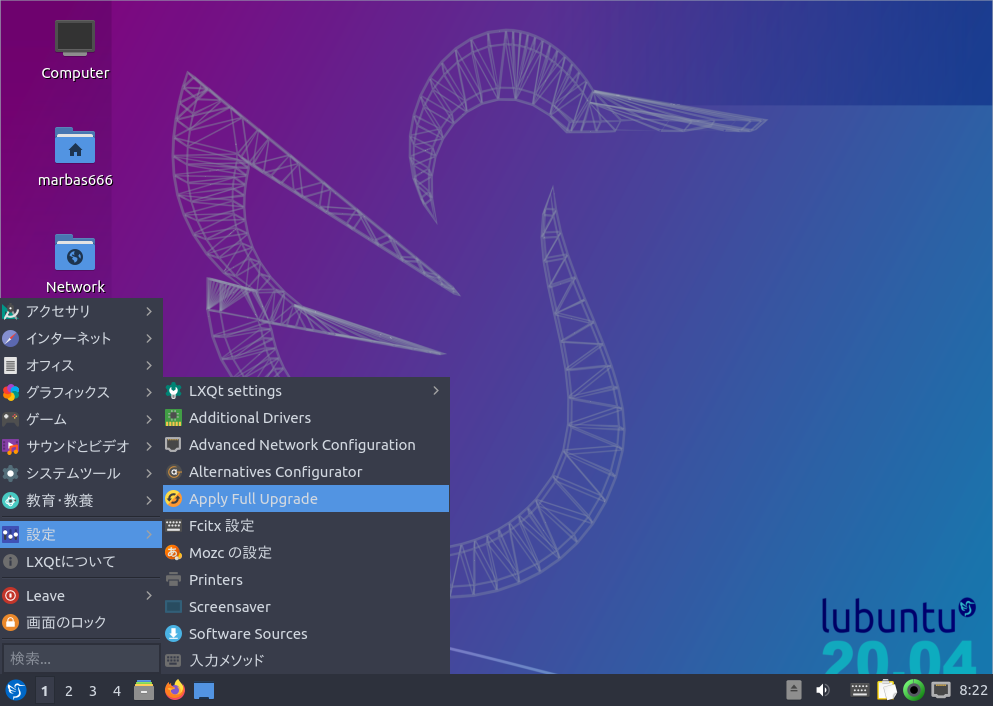Click the Alternatives Configurator icon

coord(174,472)
